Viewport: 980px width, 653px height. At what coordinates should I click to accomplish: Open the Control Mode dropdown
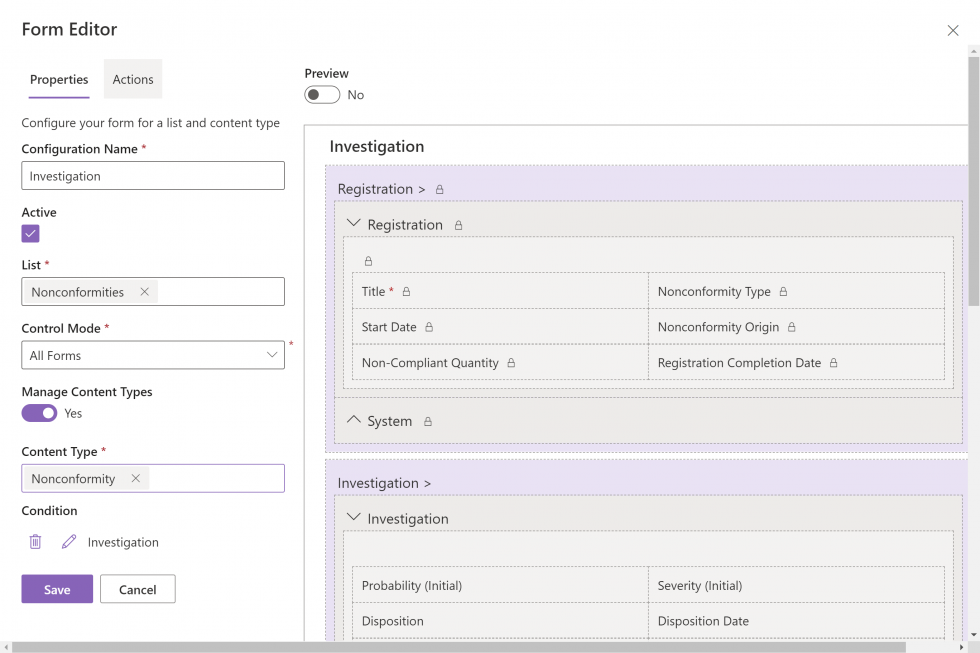(x=272, y=355)
